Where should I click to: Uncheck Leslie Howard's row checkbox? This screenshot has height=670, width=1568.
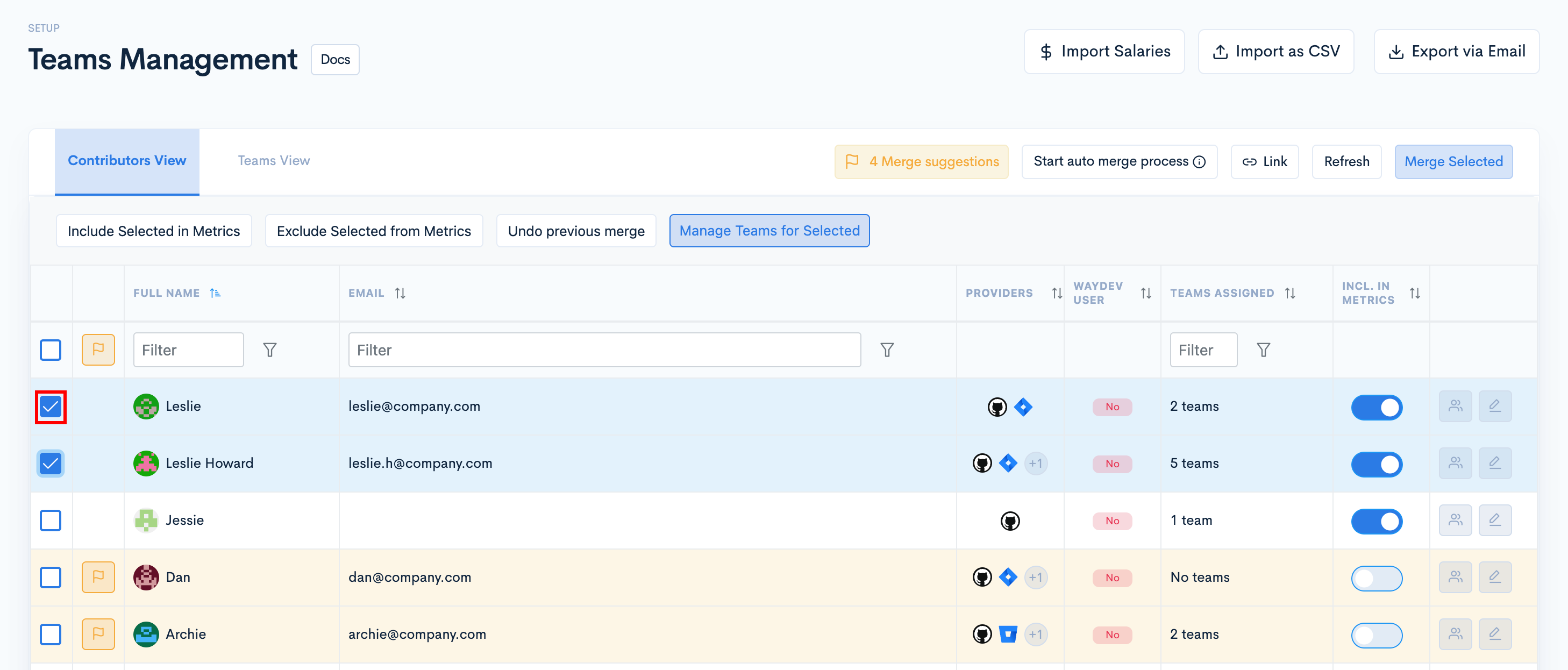point(51,464)
